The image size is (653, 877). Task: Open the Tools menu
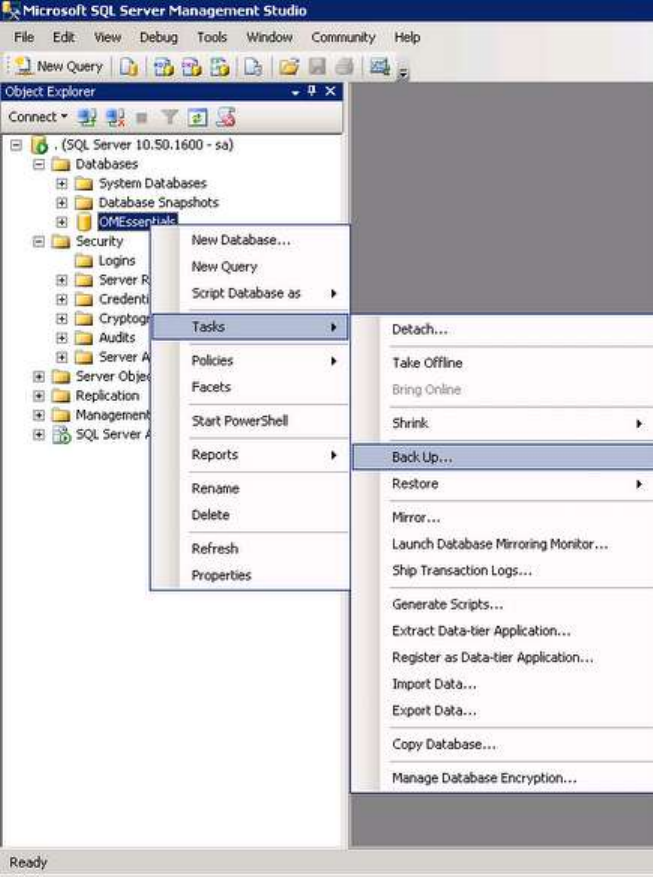tap(212, 37)
